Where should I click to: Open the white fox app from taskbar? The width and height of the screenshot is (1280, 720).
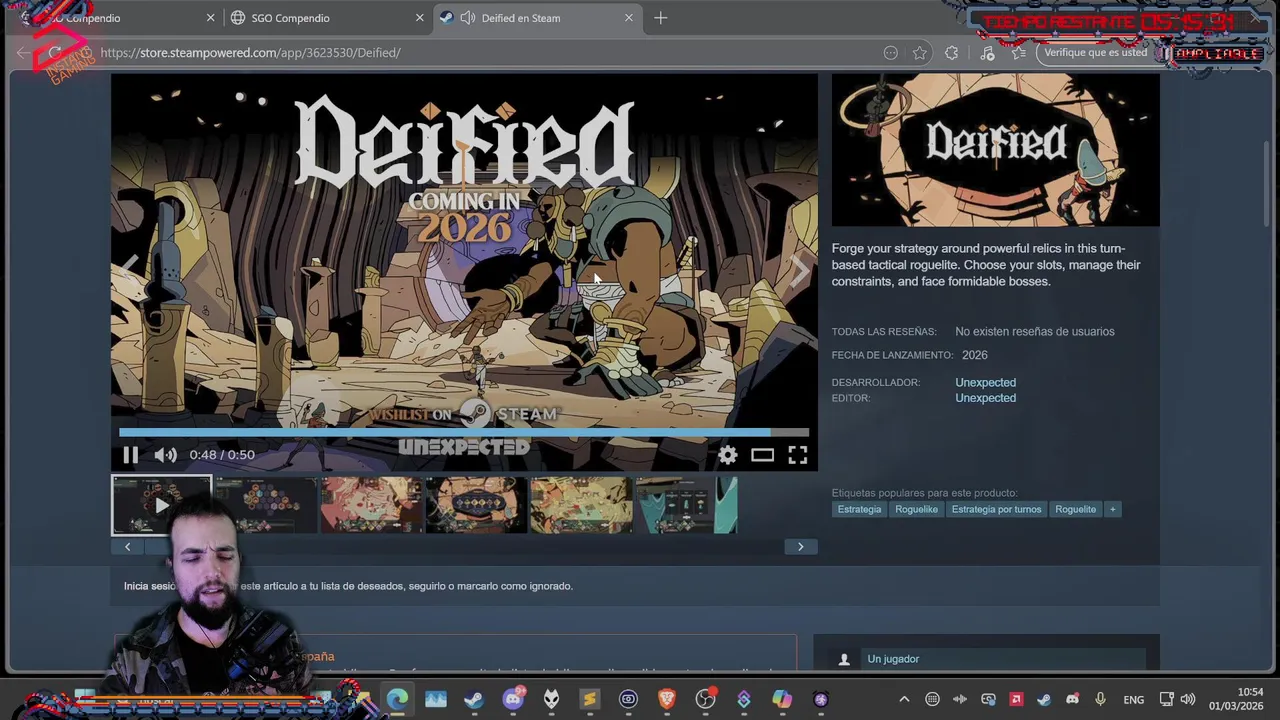coord(551,700)
